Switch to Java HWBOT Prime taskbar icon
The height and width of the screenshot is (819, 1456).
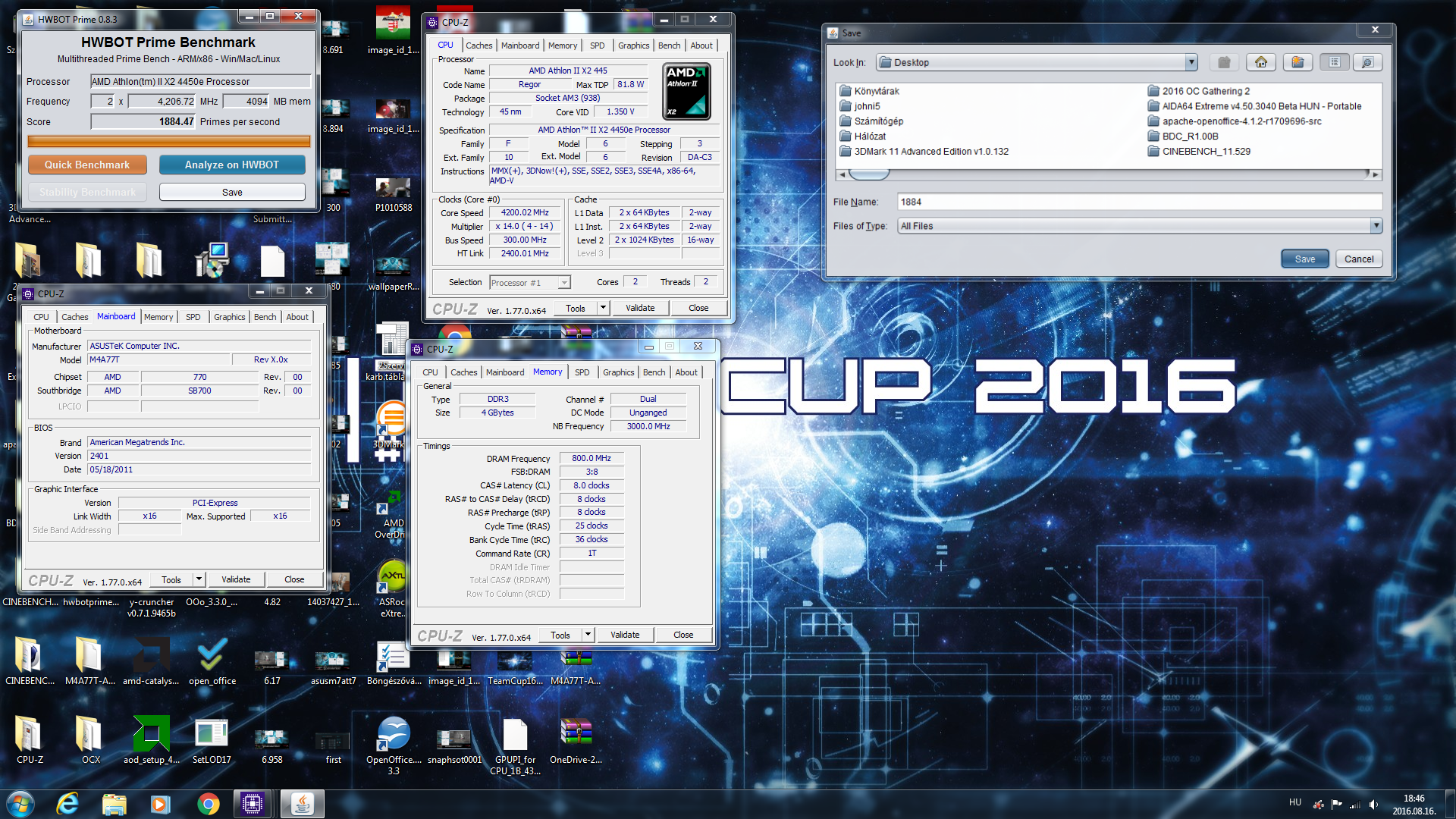tap(302, 804)
